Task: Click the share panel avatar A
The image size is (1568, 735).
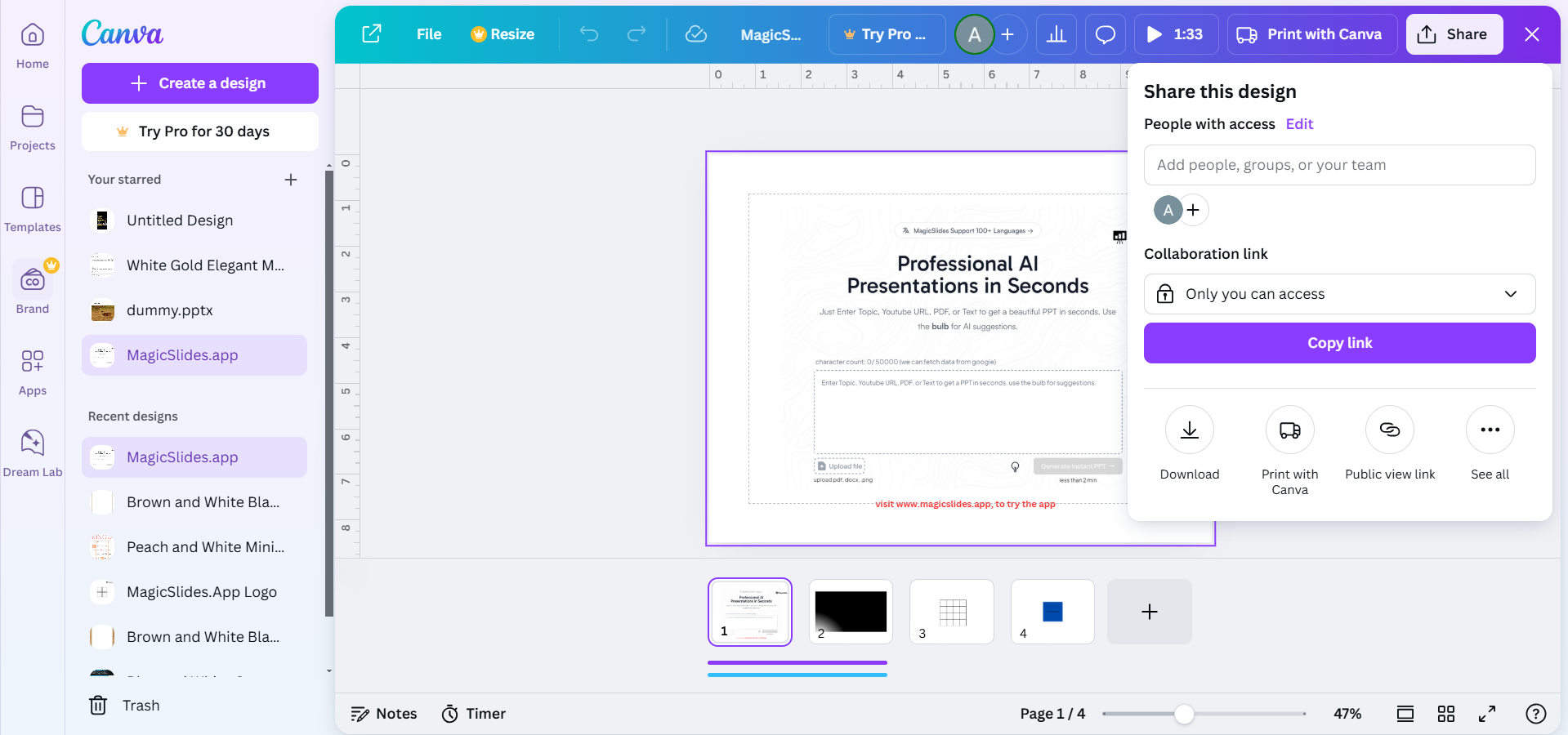Action: 1168,210
